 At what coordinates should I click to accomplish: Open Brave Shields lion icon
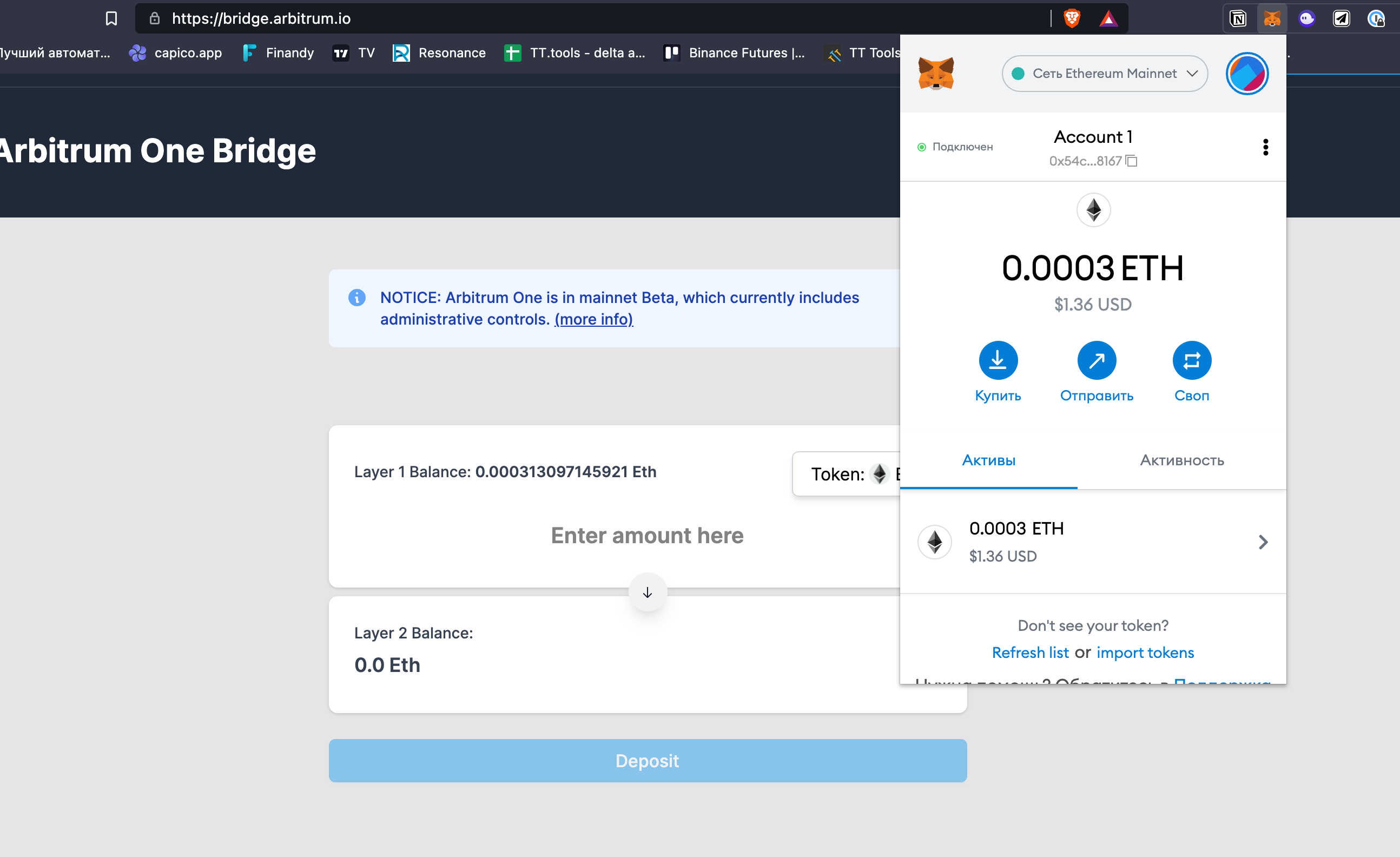tap(1072, 19)
